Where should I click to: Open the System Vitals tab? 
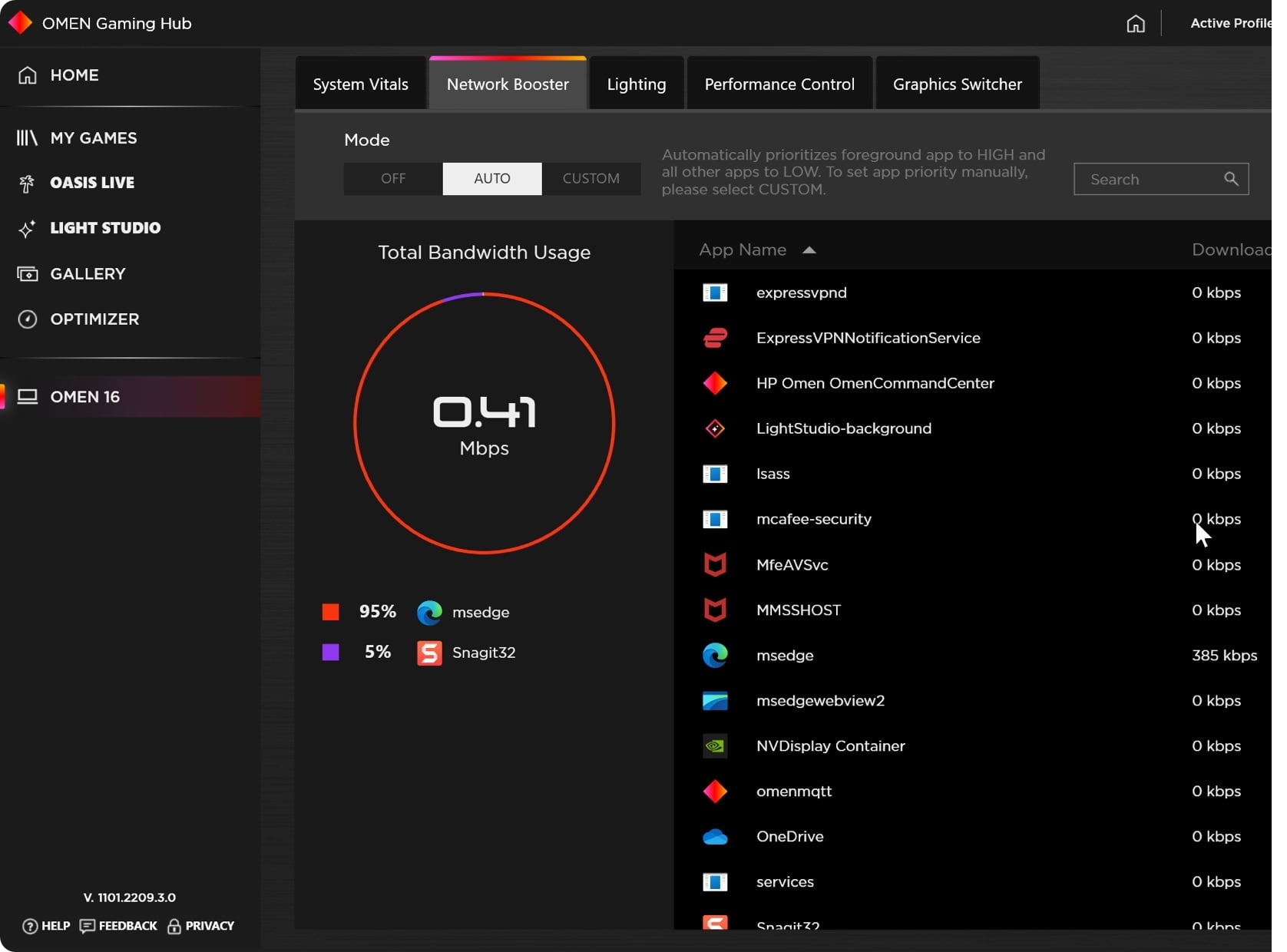(360, 84)
